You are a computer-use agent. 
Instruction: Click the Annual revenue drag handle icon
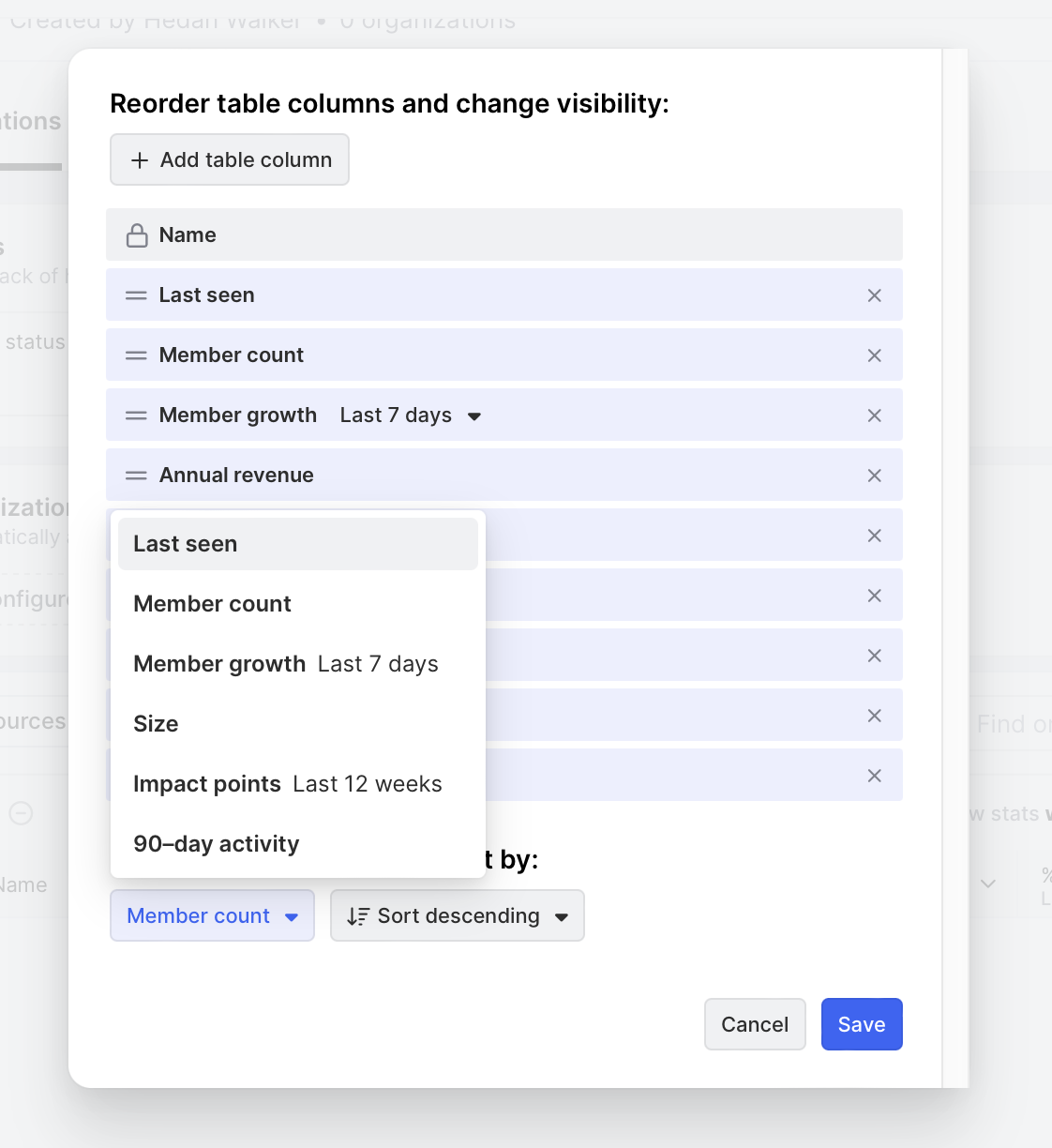[137, 476]
